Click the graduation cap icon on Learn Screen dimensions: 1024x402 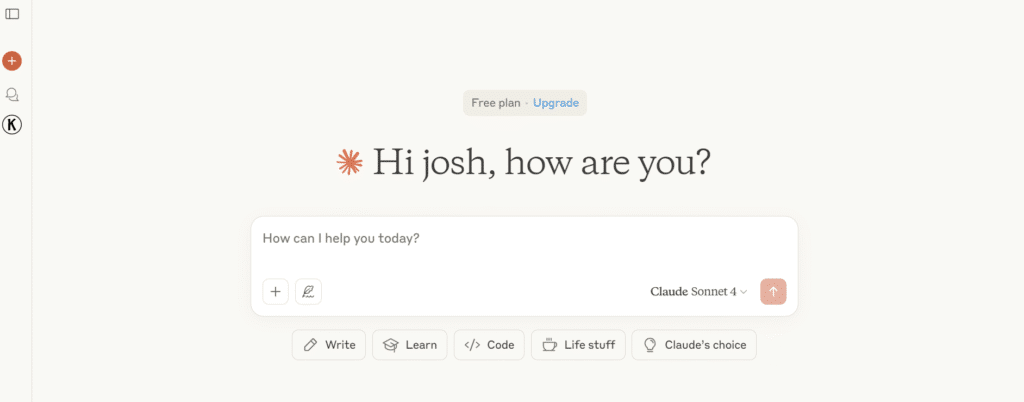point(391,345)
